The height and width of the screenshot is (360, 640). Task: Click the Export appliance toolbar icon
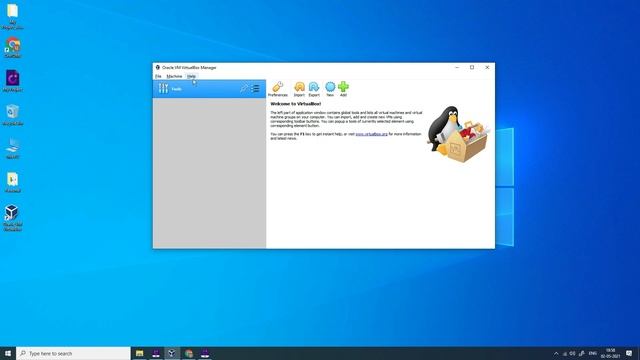314,89
